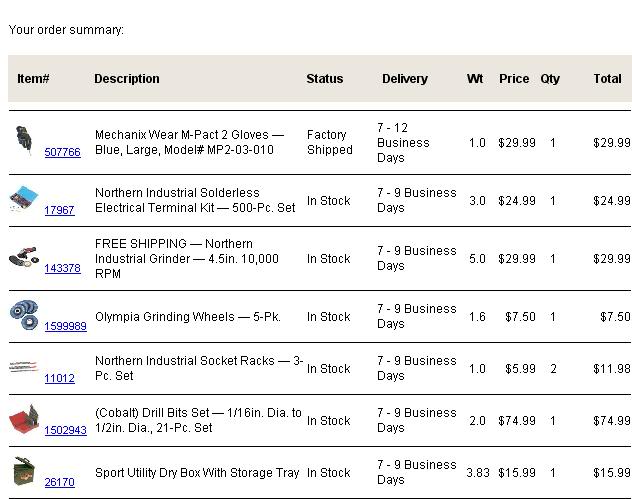Click the $24.99 price for terminal kit
The image size is (632, 499).
coord(517,201)
